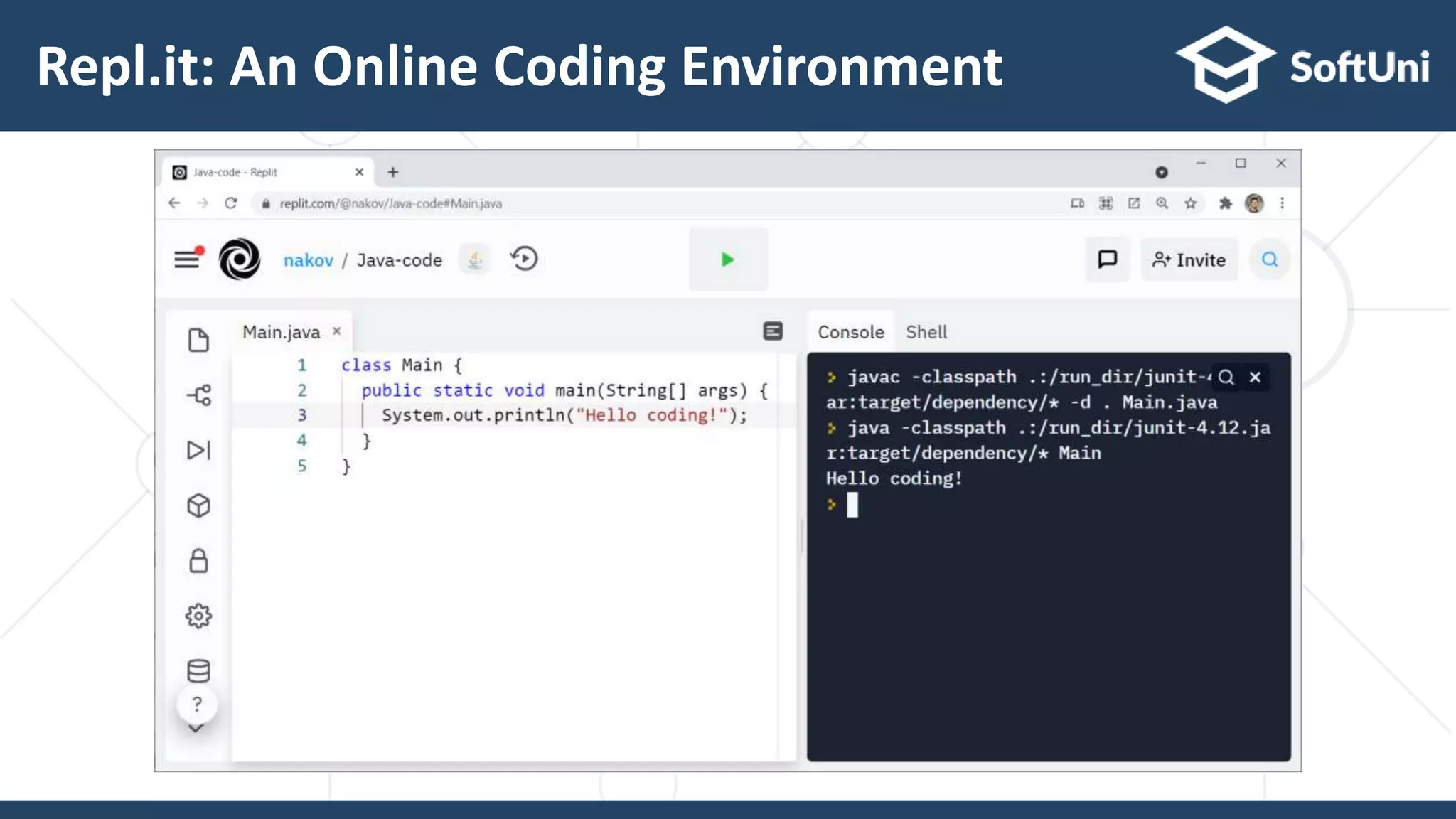Click the SoftUni logo
Screen dimensions: 1456x819
(x=1302, y=65)
